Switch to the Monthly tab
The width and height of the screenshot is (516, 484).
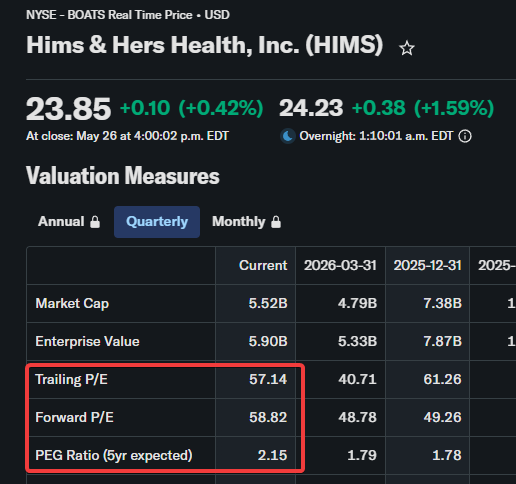[x=247, y=222]
